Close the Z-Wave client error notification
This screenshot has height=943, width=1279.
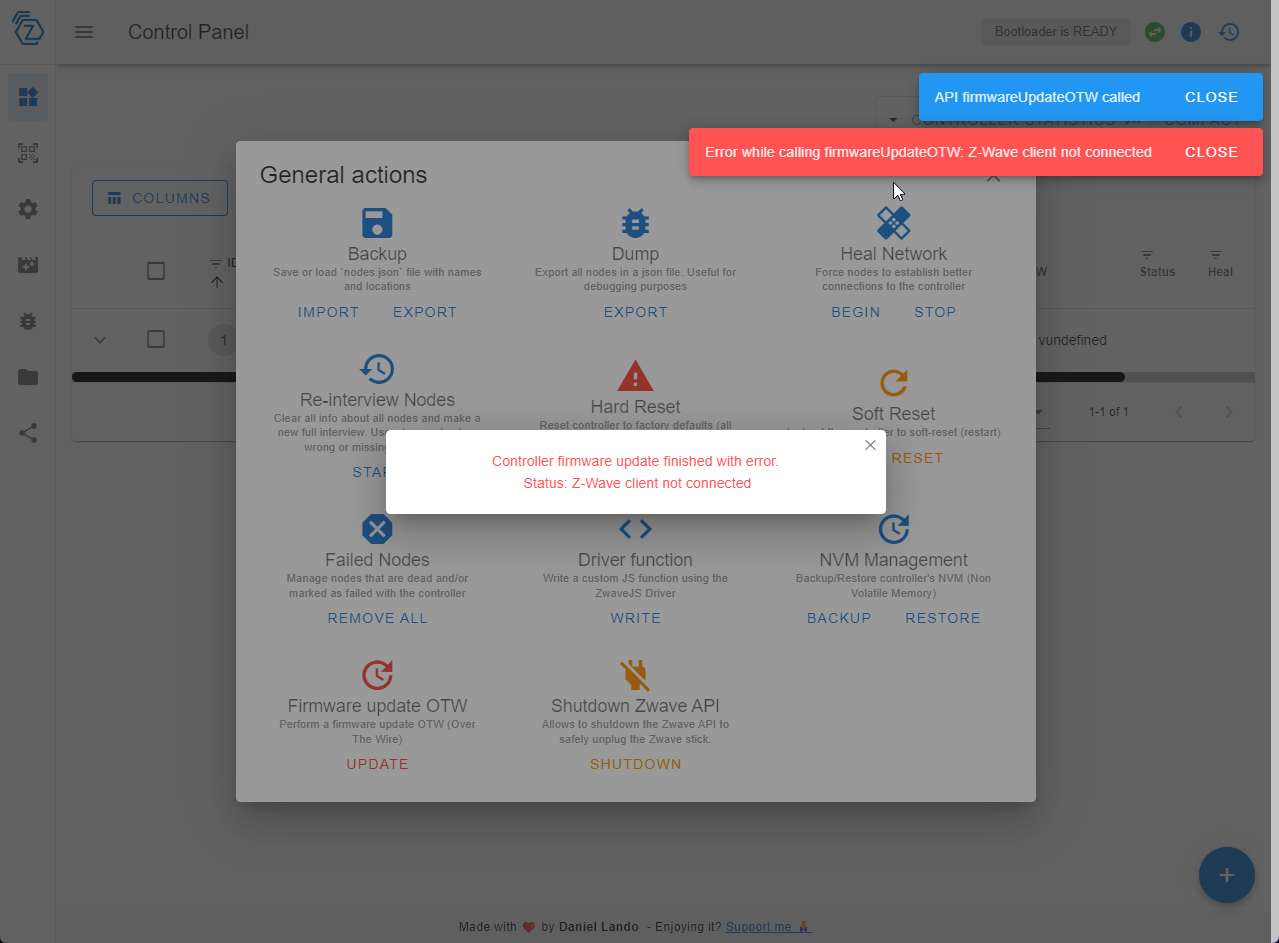pos(1210,151)
